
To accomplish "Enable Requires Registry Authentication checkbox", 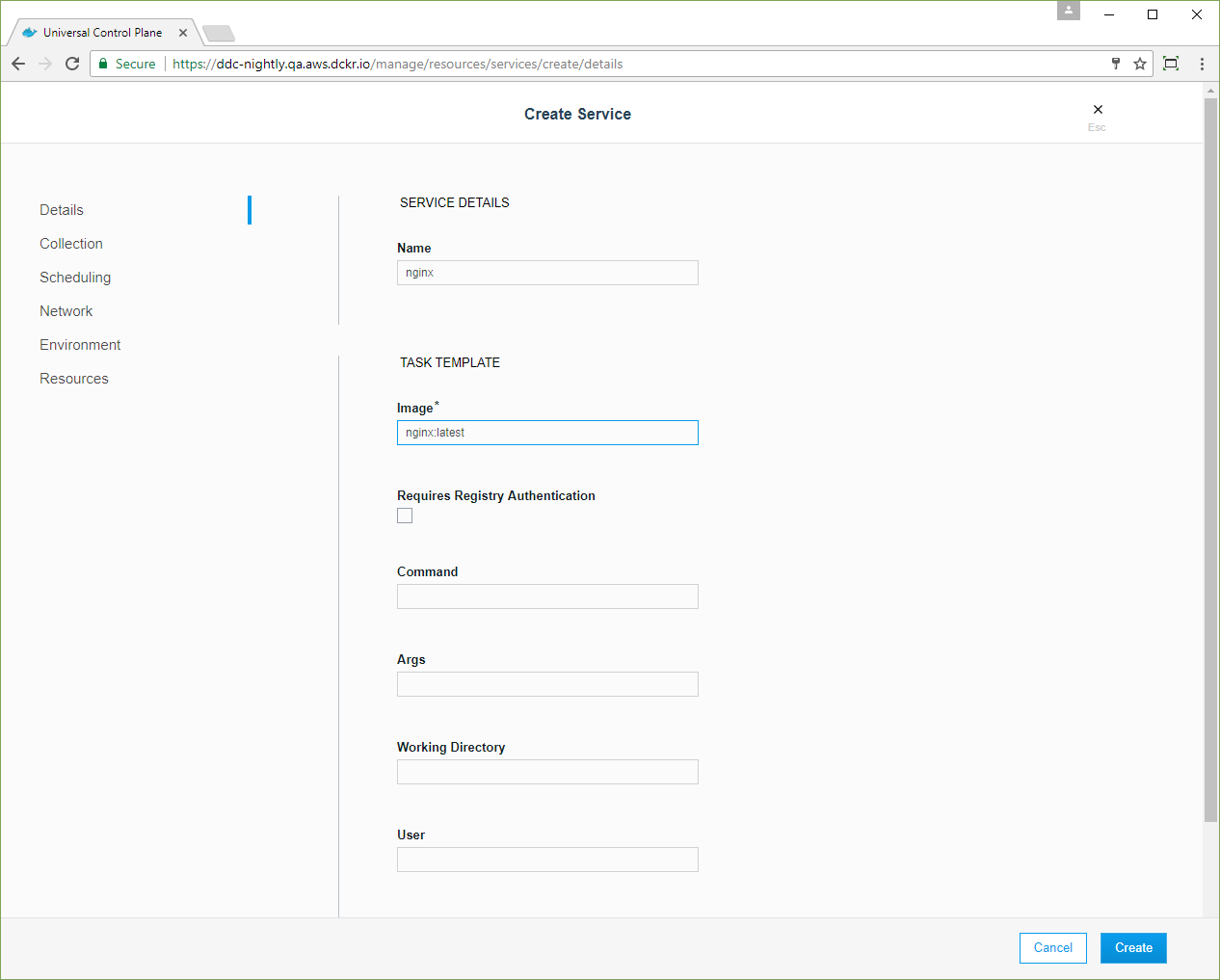I will (405, 516).
